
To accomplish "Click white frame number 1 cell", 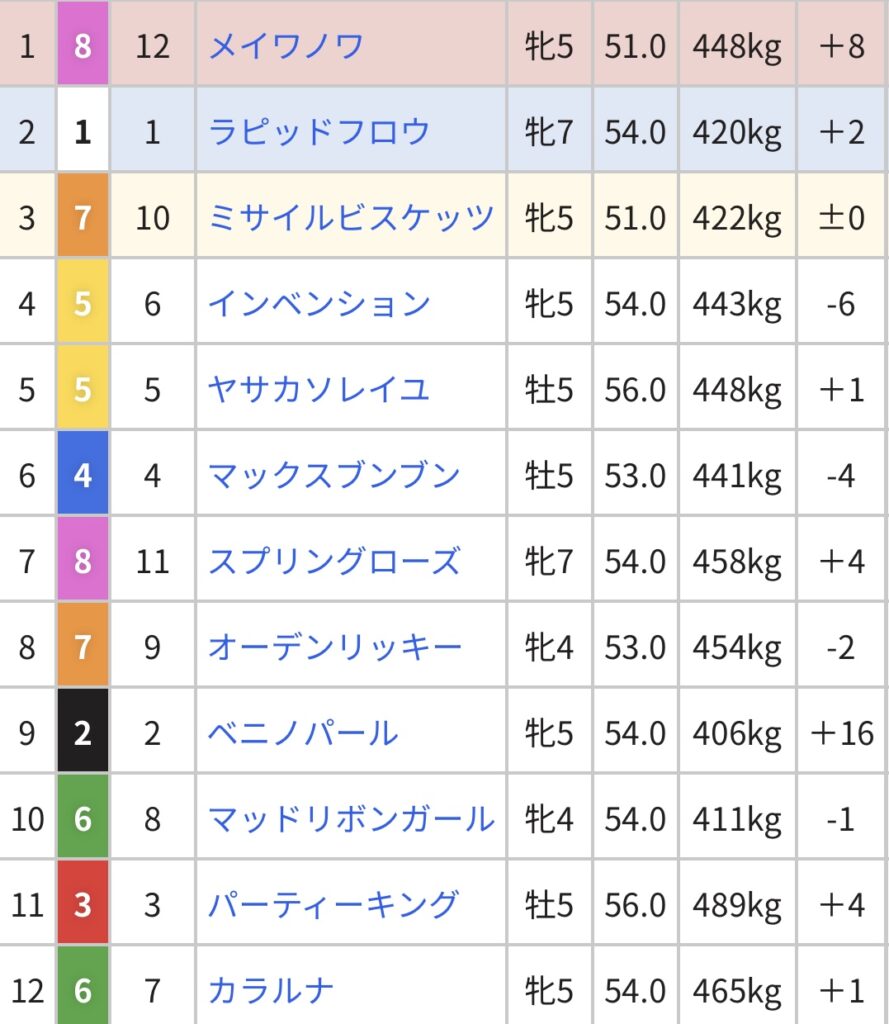I will click(x=83, y=131).
